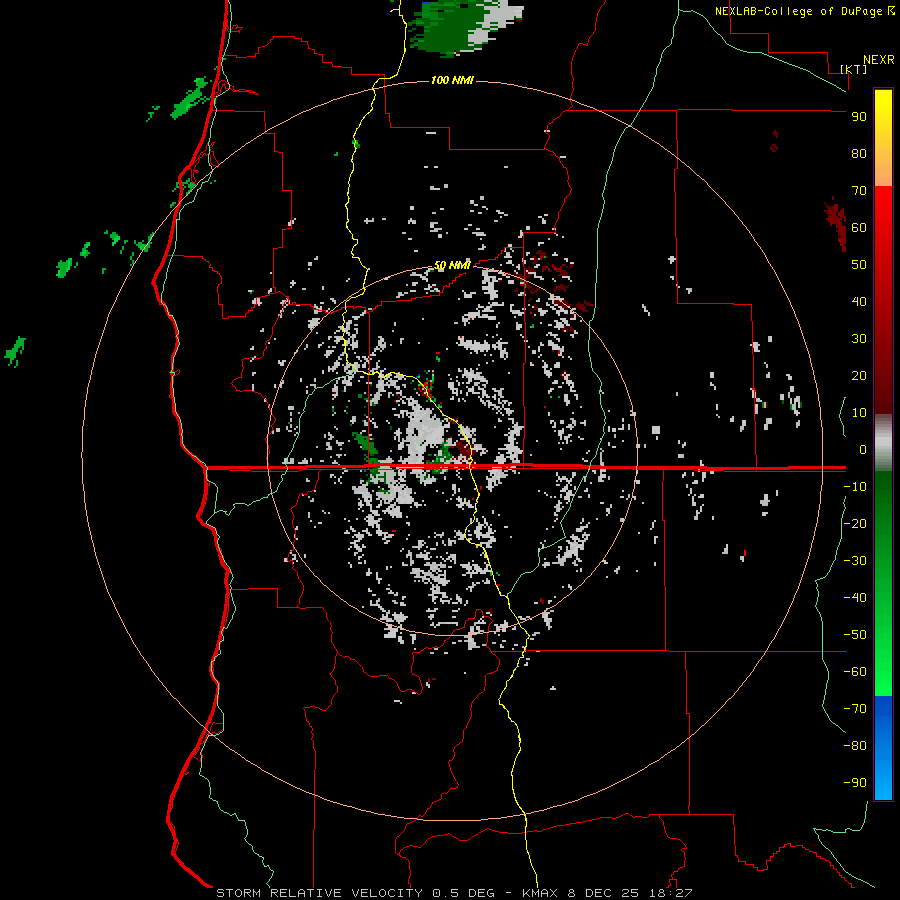Select the -80 scale value
This screenshot has height=900, width=900.
855,746
